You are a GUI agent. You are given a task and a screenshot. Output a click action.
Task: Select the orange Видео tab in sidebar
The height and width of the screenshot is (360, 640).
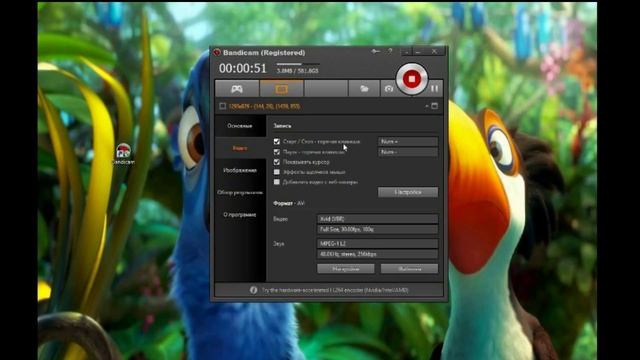click(240, 148)
